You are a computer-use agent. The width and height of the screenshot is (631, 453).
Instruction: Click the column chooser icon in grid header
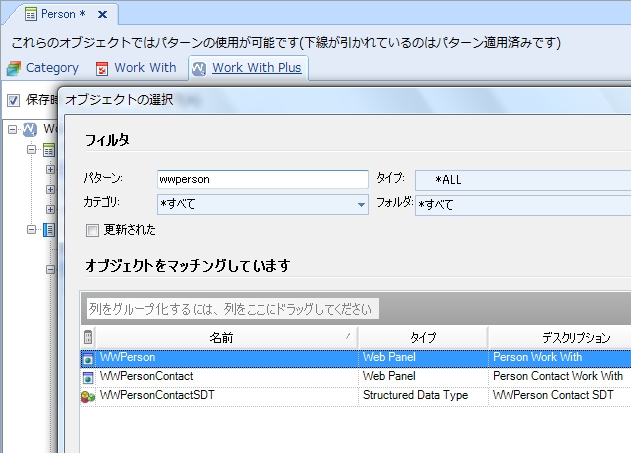[x=88, y=338]
